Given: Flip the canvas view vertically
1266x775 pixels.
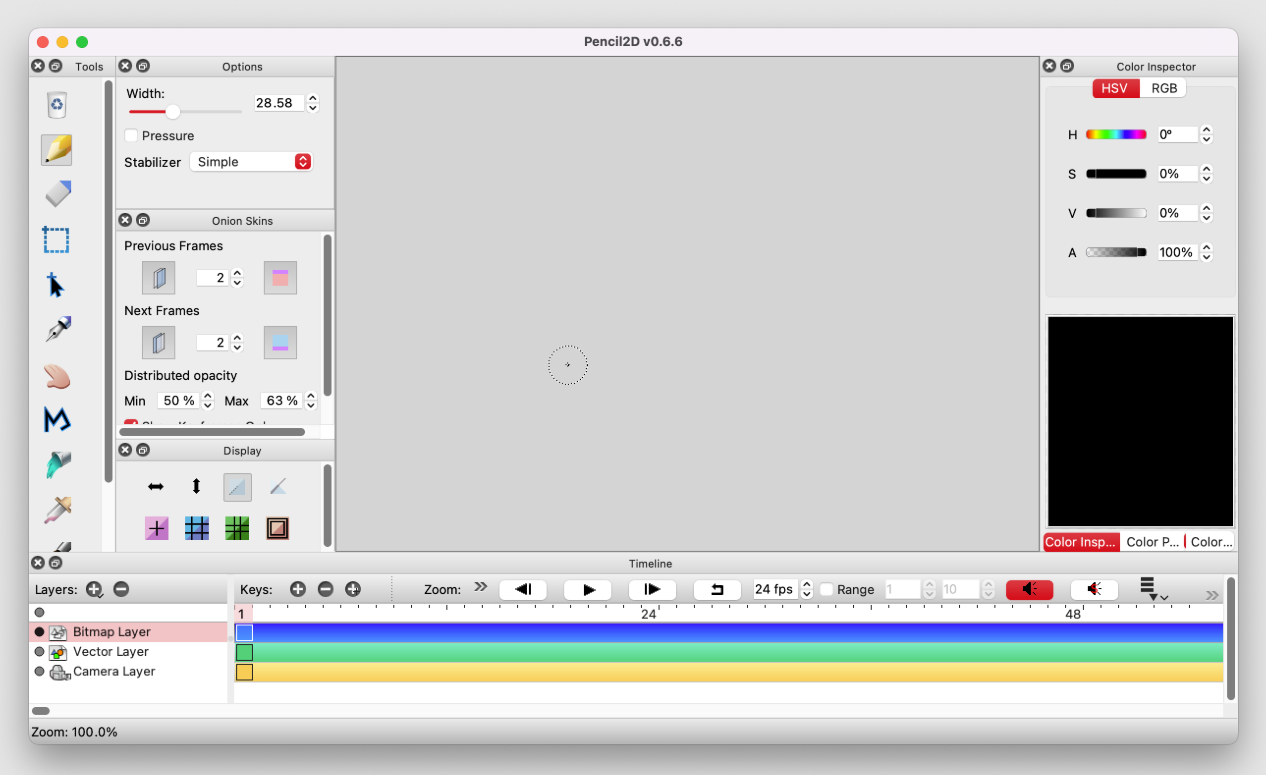Looking at the screenshot, I should (196, 487).
